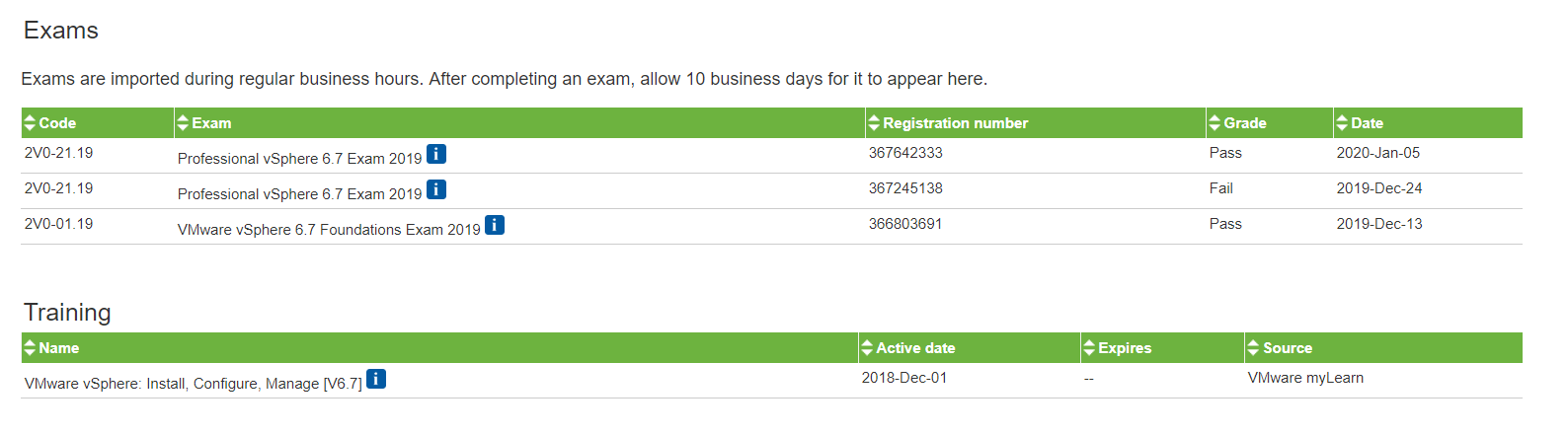The image size is (1568, 435).
Task: Click VMware vSphere: Install, Configure, Manage name
Action: 194,384
